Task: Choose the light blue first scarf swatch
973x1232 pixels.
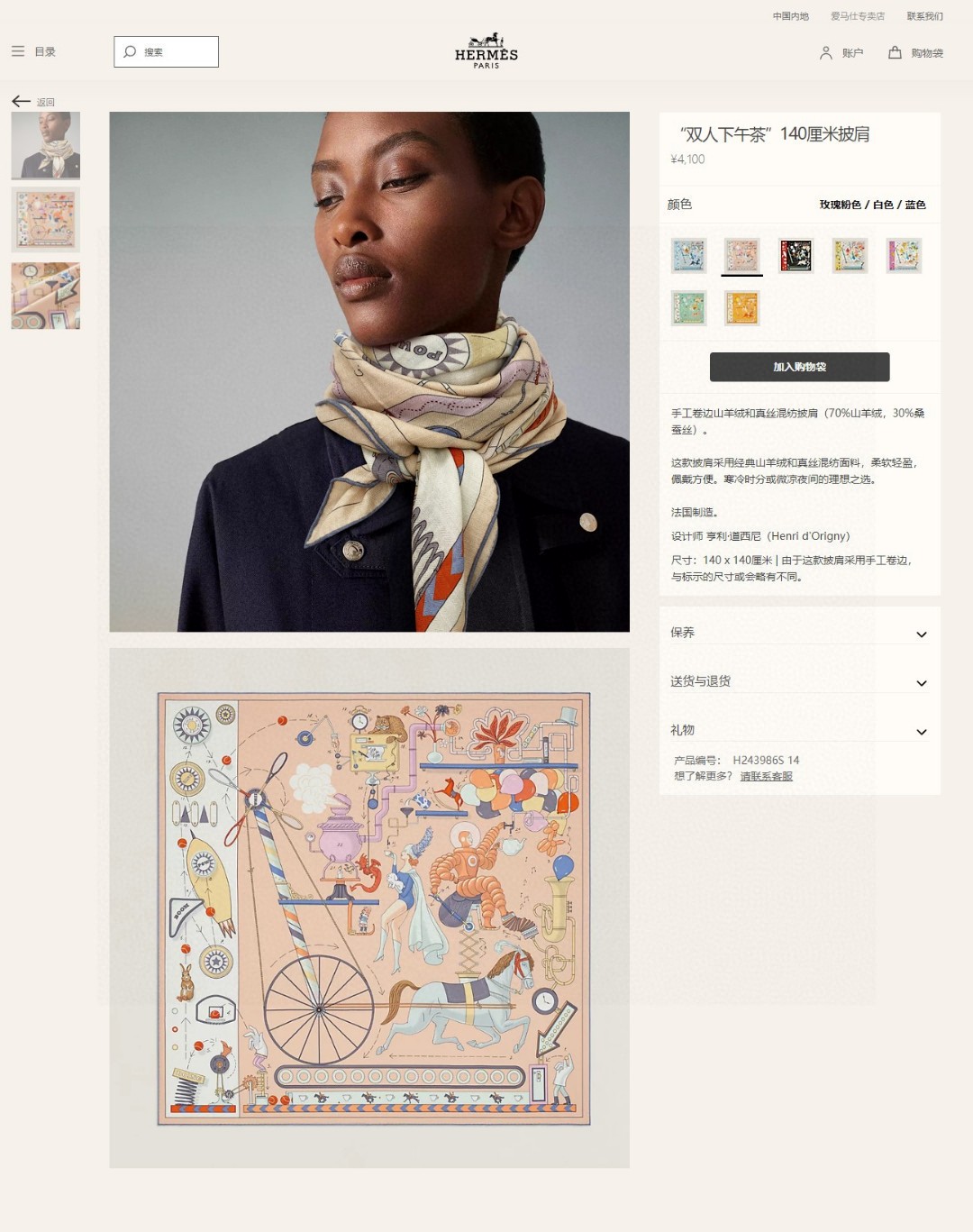Action: coord(688,256)
